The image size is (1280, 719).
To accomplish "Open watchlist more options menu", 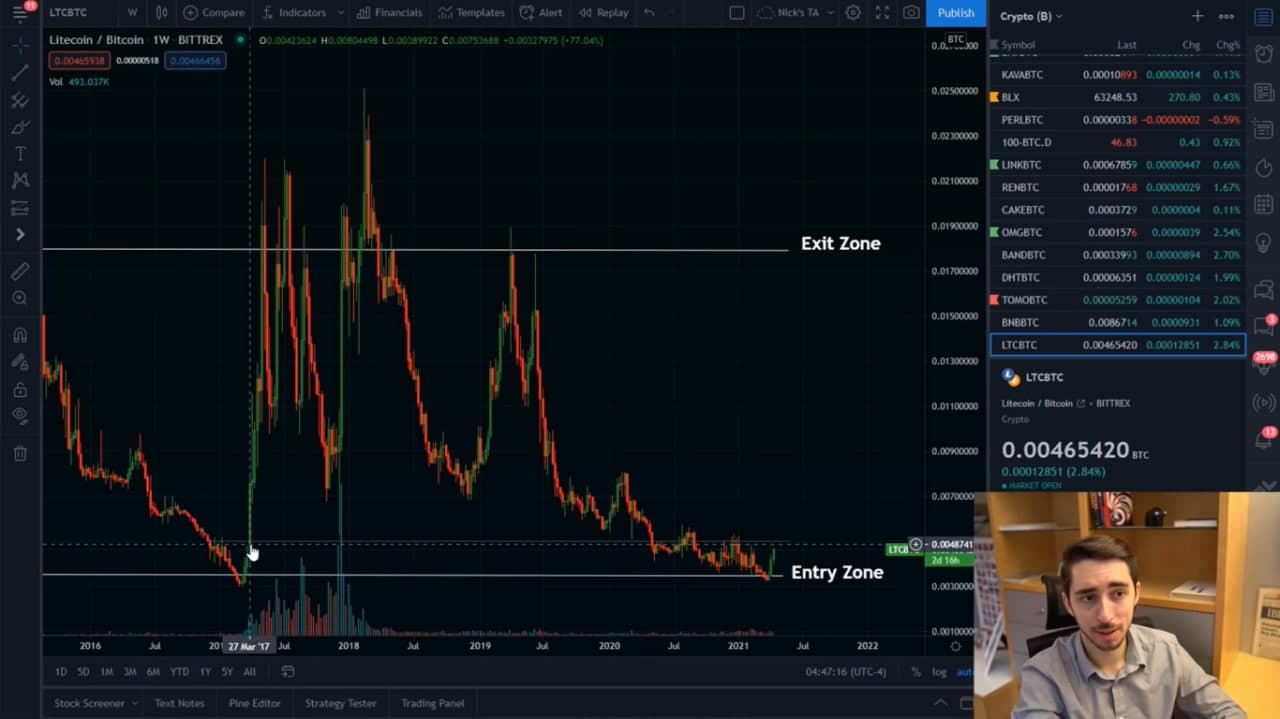I will [x=1226, y=16].
